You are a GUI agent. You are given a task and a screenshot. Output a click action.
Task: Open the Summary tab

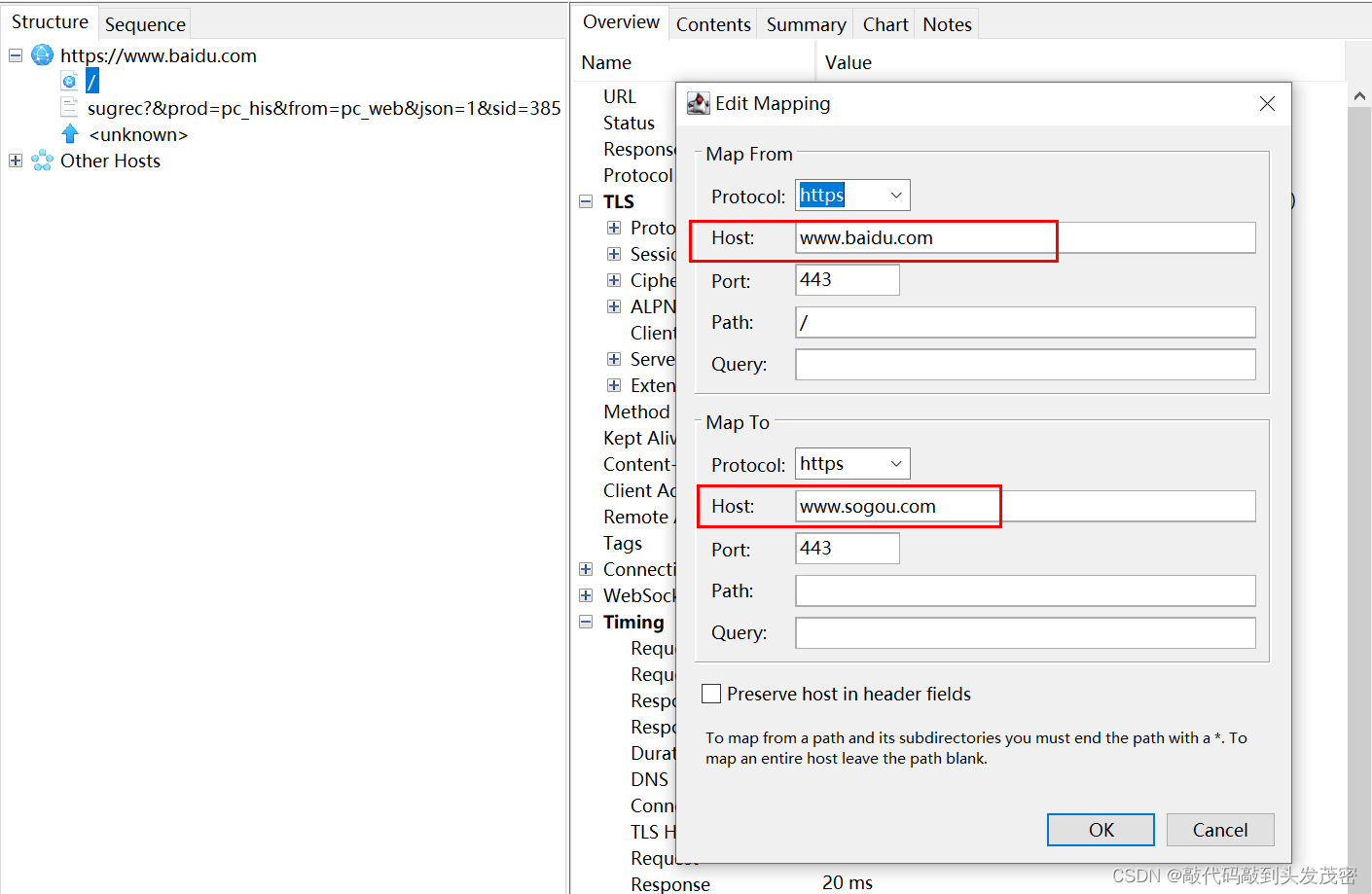pyautogui.click(x=806, y=24)
